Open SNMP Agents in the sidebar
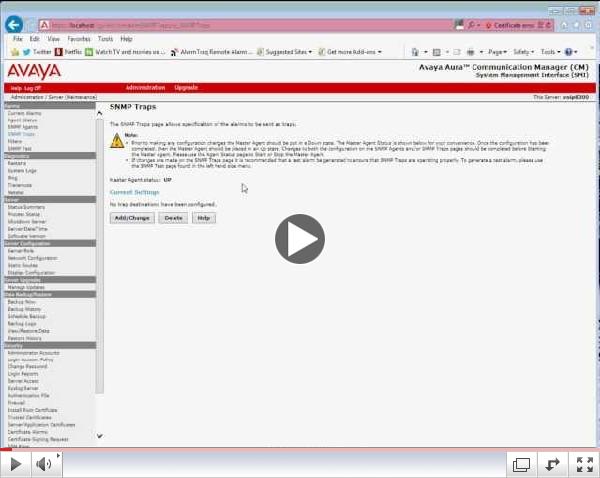This screenshot has width=600, height=478. pos(23,127)
